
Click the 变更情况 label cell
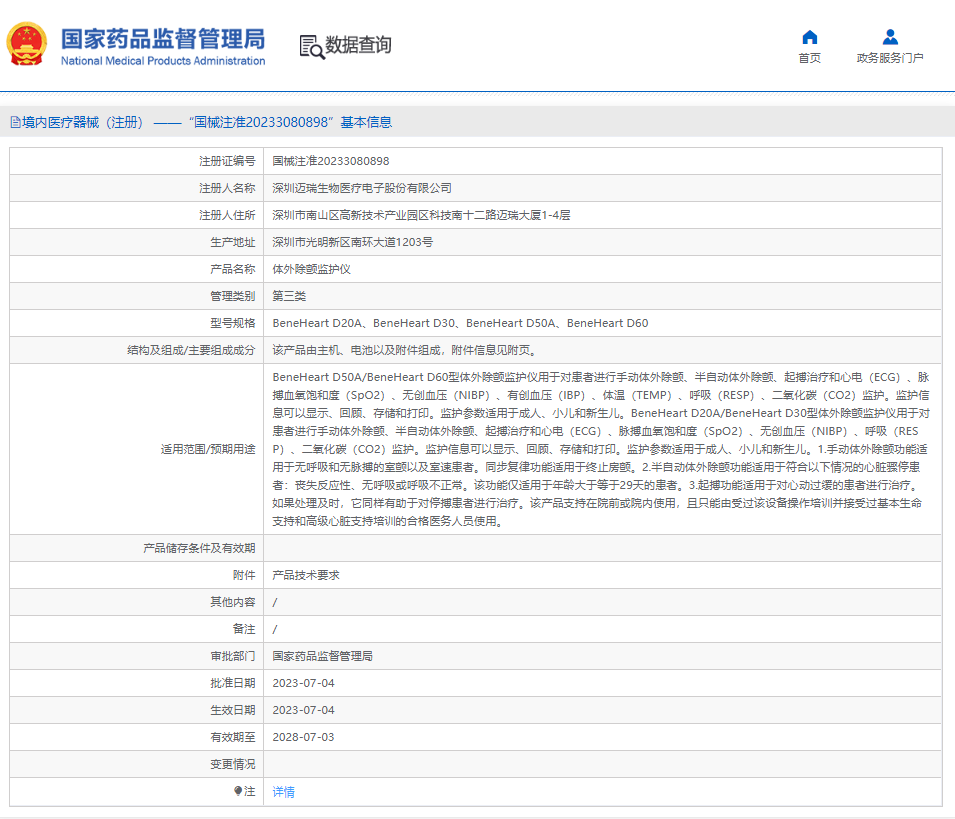coord(136,764)
